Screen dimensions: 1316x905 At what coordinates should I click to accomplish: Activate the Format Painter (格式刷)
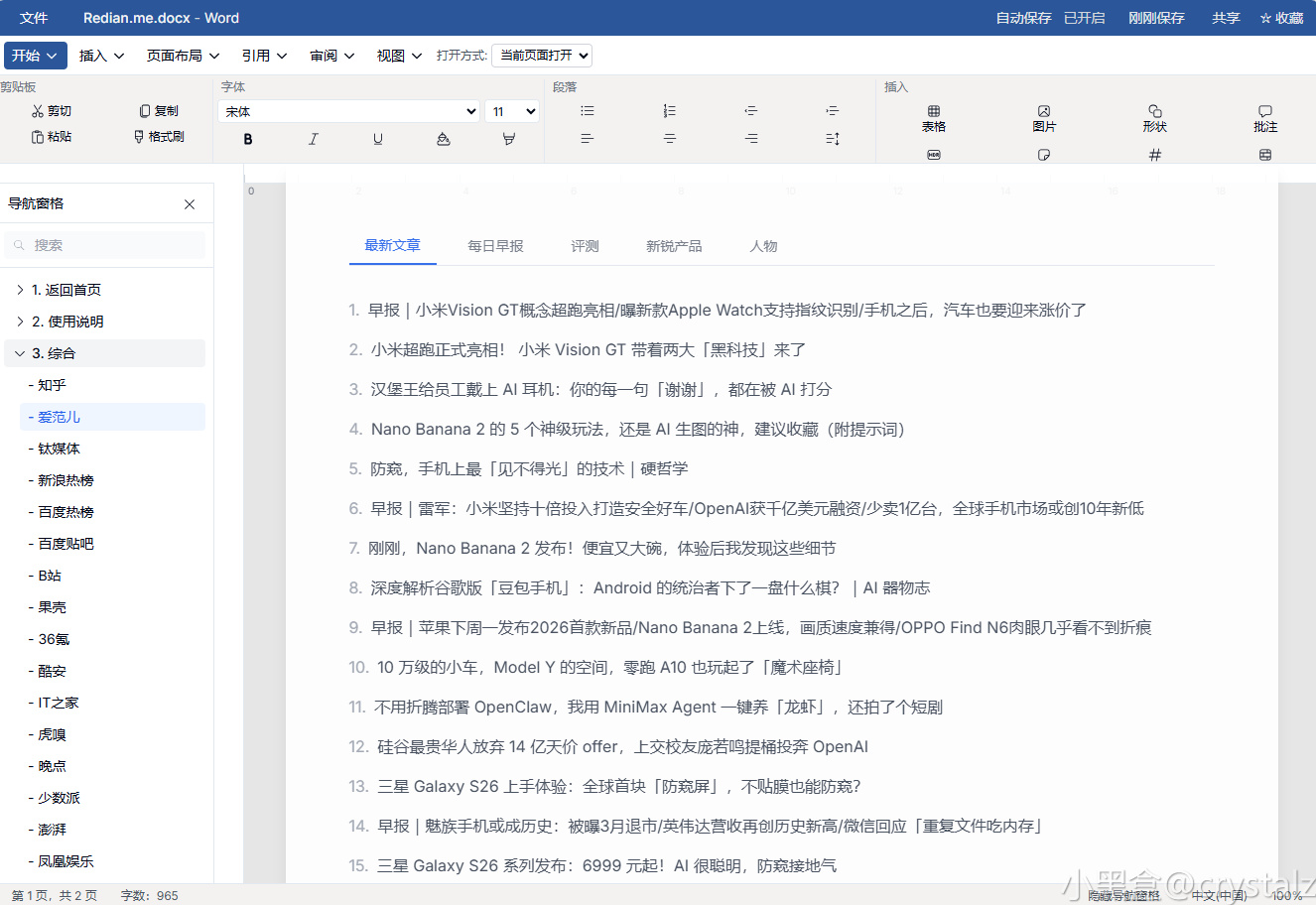pos(159,137)
